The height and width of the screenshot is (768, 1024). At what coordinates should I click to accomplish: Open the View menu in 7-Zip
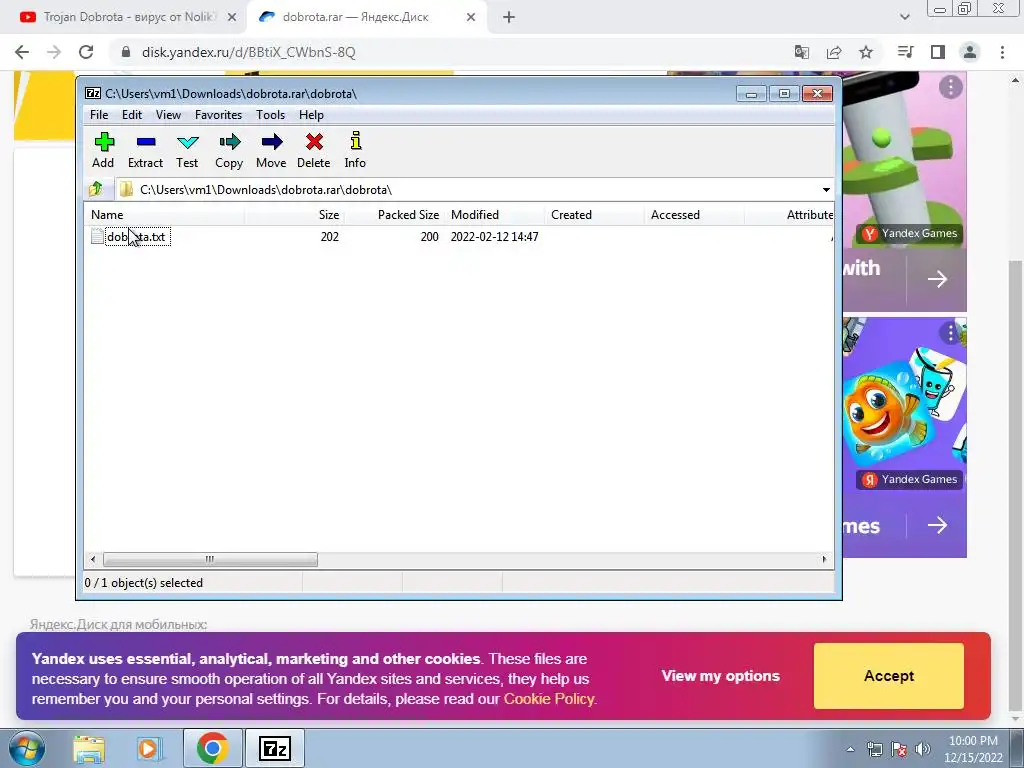[168, 115]
